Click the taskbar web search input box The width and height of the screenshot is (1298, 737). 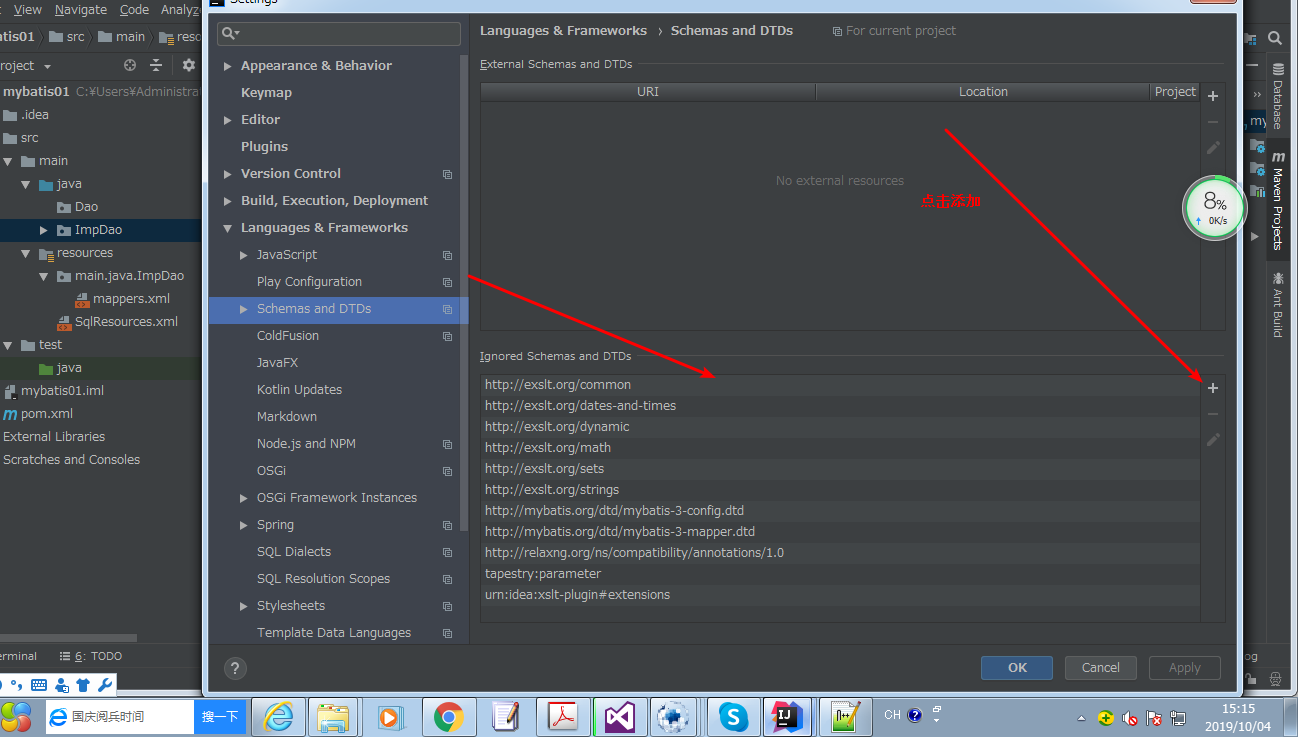[120, 716]
